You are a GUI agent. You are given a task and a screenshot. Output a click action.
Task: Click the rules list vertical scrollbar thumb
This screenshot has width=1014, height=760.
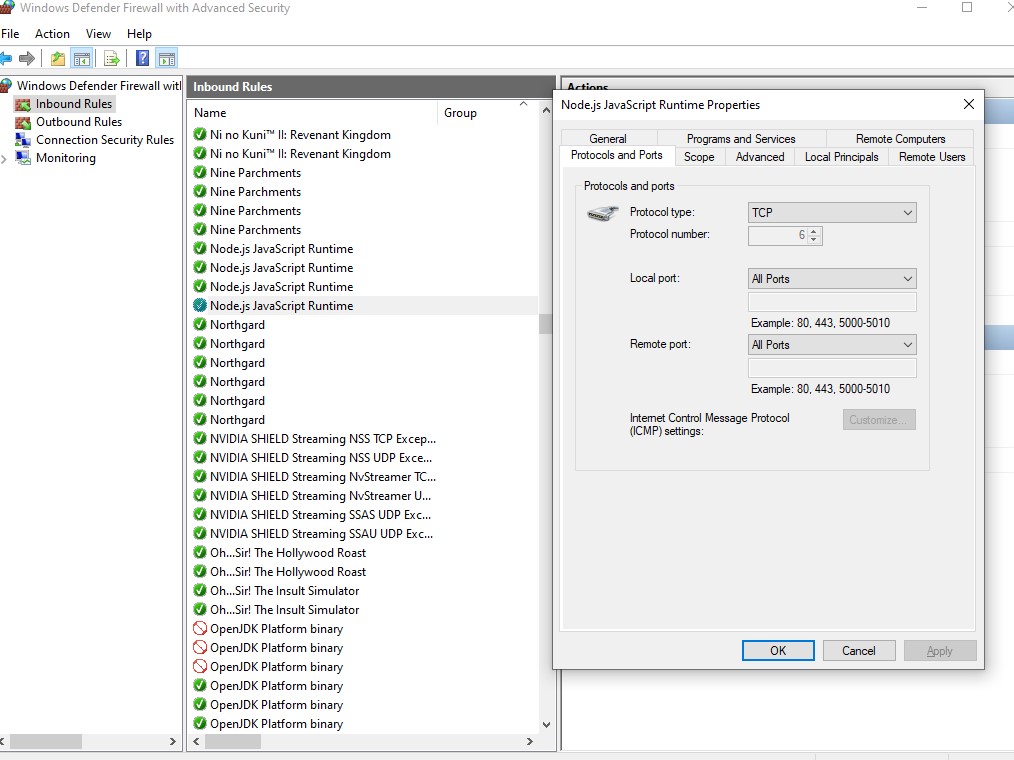[546, 324]
